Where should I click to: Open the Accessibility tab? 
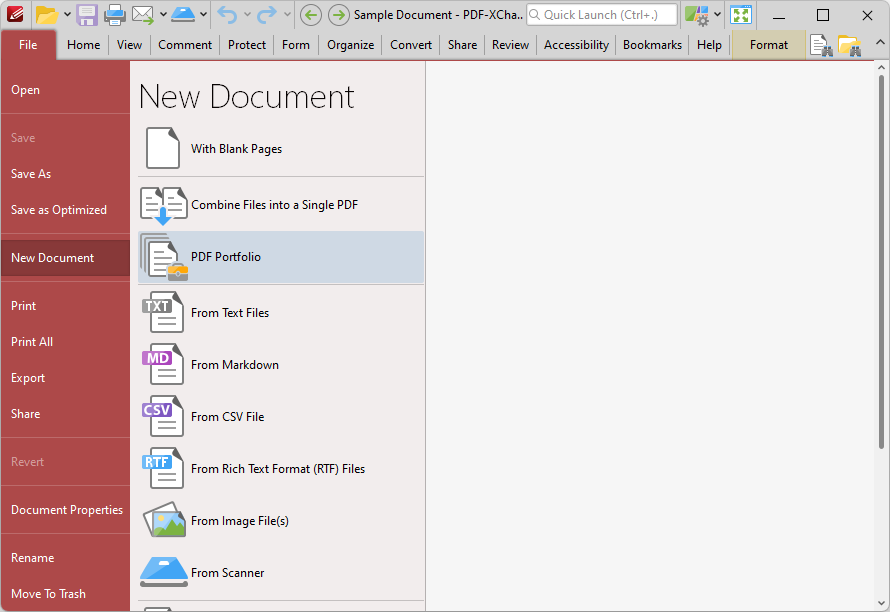[x=576, y=45]
